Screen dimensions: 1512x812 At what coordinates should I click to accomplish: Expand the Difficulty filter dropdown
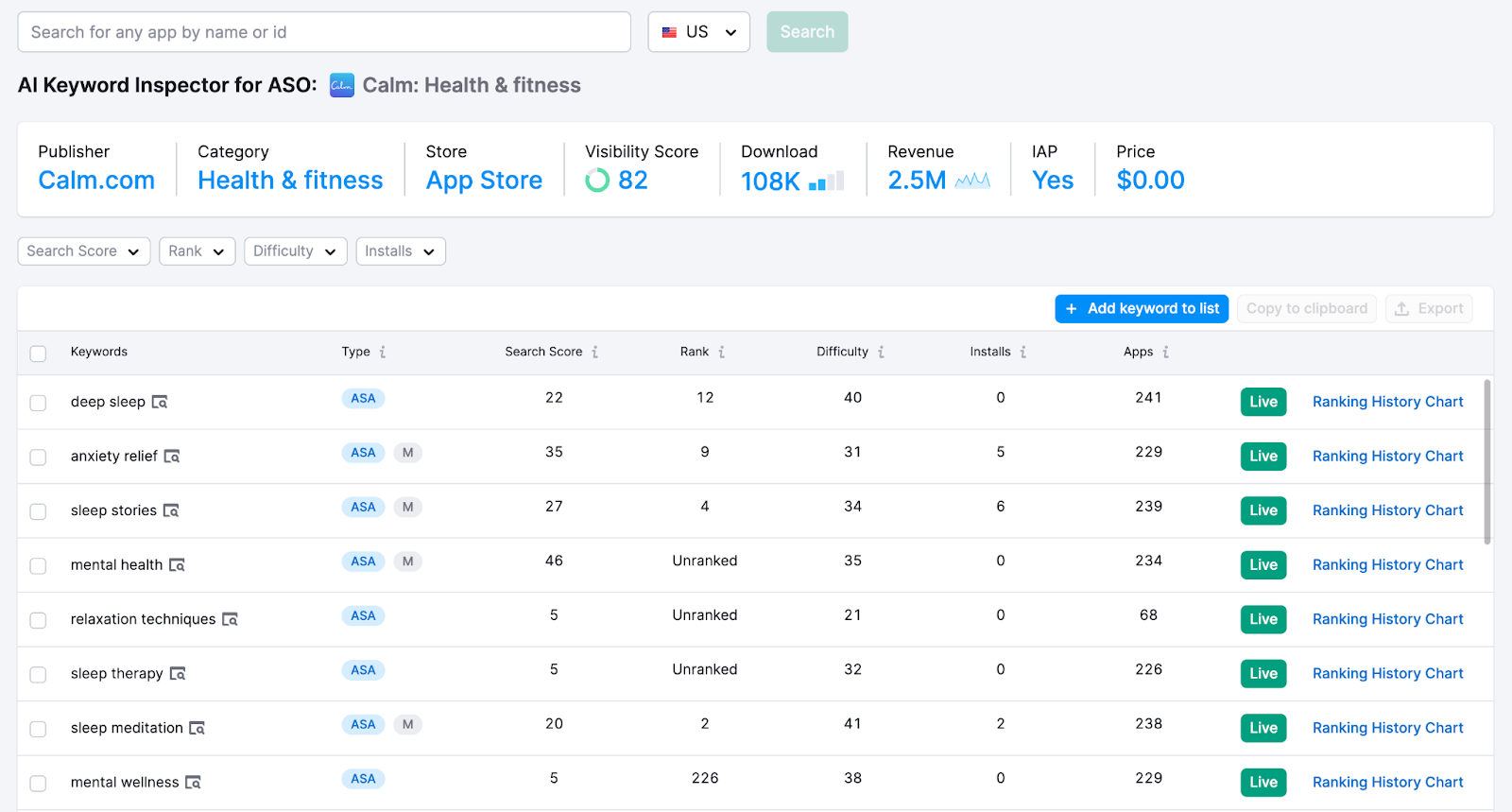pyautogui.click(x=295, y=251)
